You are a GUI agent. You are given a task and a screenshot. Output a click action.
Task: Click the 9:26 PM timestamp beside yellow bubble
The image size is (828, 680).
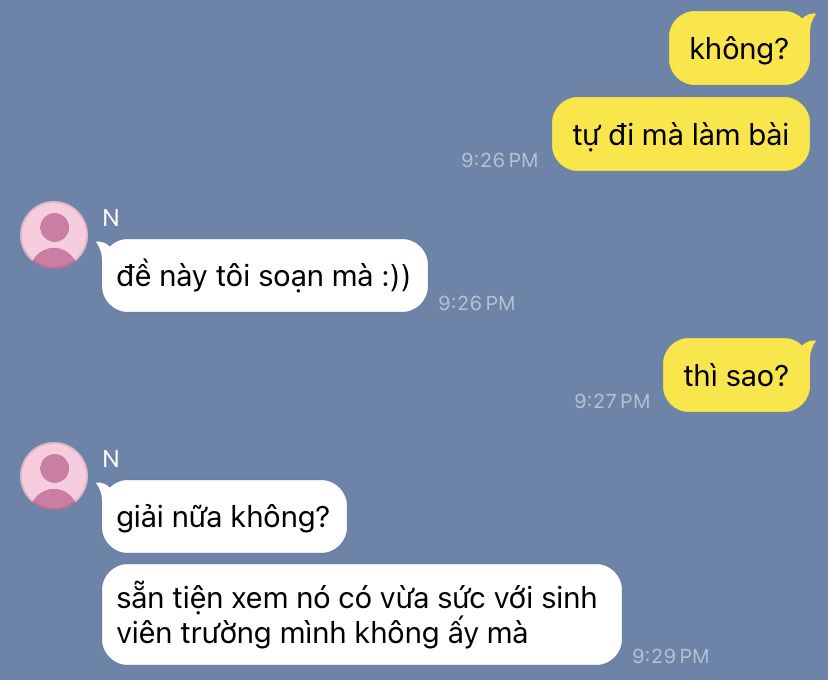coord(500,160)
